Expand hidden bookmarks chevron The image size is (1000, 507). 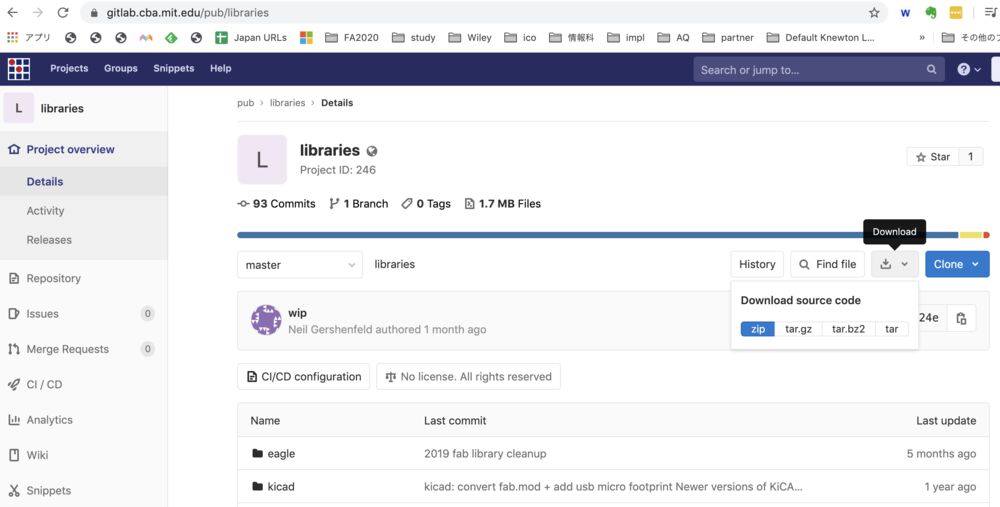click(922, 38)
